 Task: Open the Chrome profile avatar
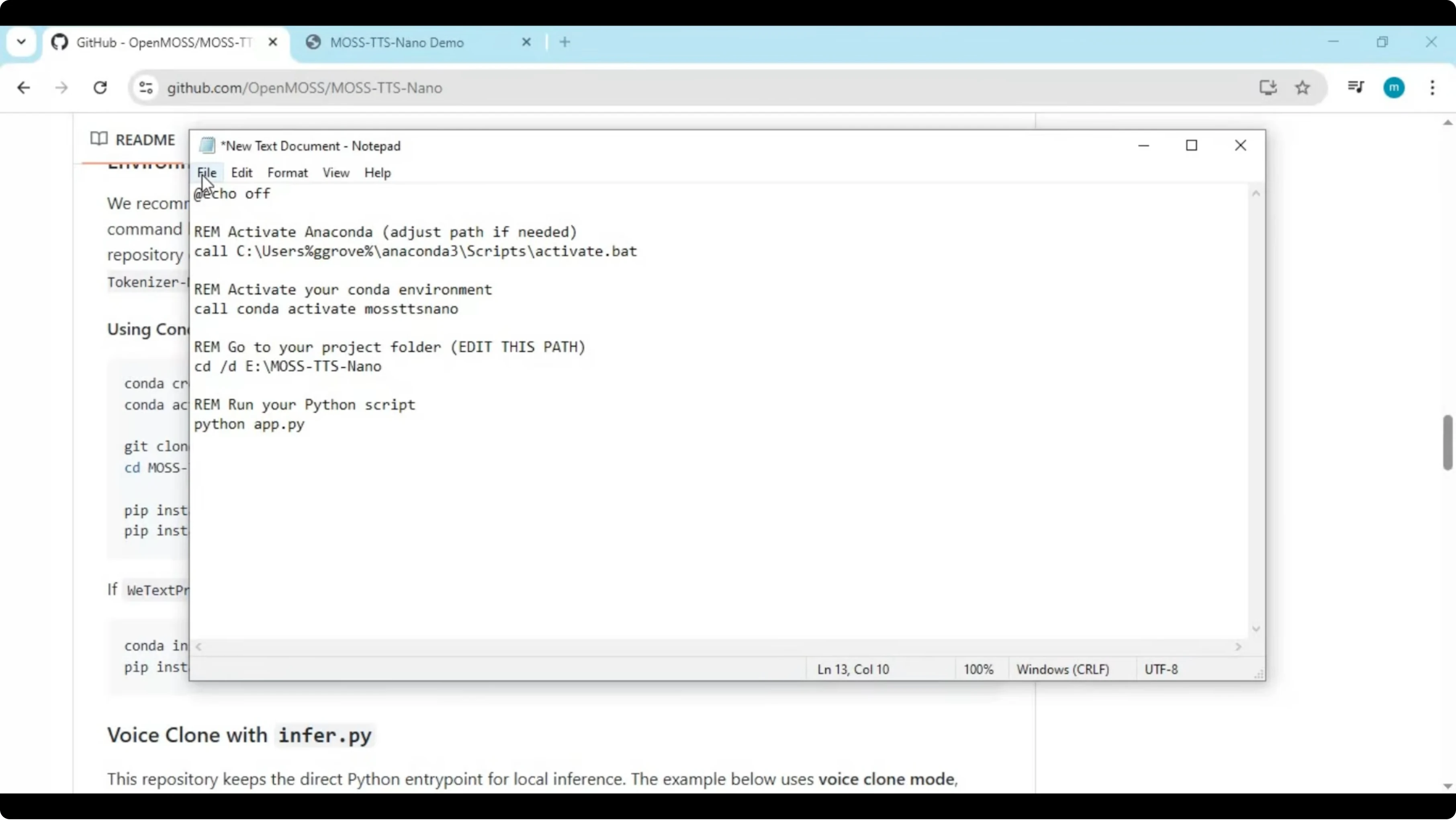(x=1393, y=88)
